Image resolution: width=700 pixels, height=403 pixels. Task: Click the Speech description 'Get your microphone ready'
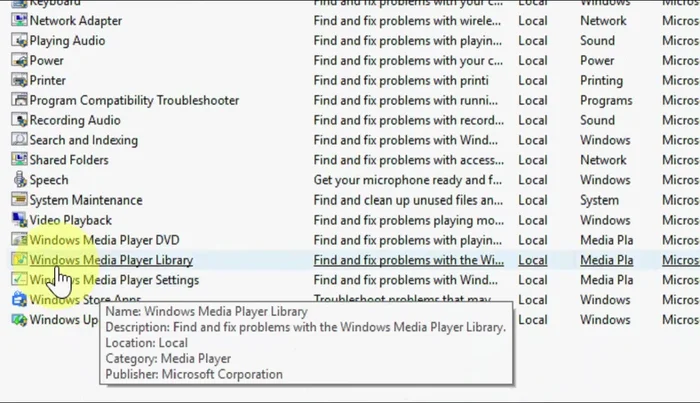click(407, 180)
